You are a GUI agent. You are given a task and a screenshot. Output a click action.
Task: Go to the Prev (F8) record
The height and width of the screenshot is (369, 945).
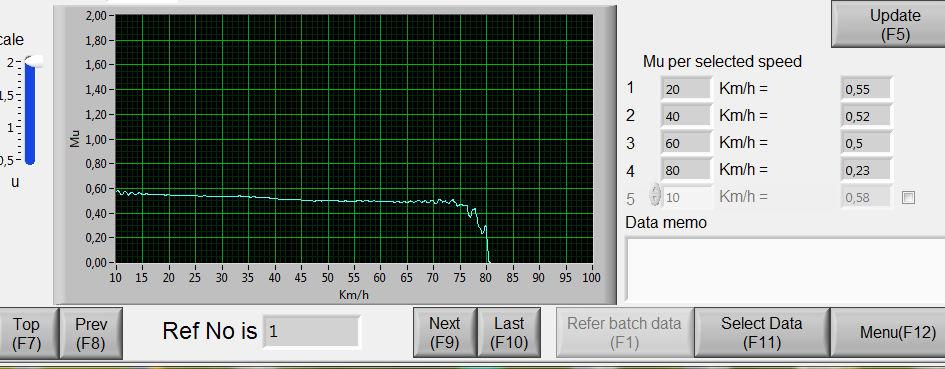coord(91,333)
